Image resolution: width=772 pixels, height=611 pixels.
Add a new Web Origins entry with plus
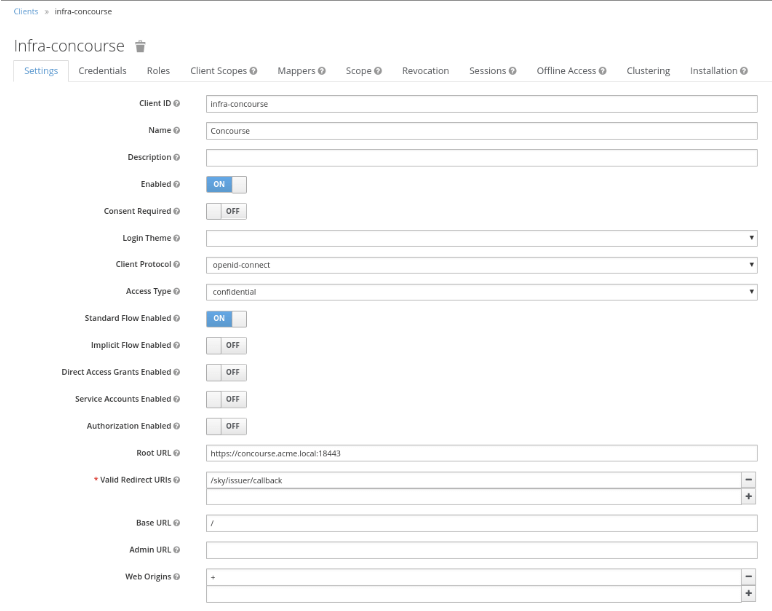(748, 593)
